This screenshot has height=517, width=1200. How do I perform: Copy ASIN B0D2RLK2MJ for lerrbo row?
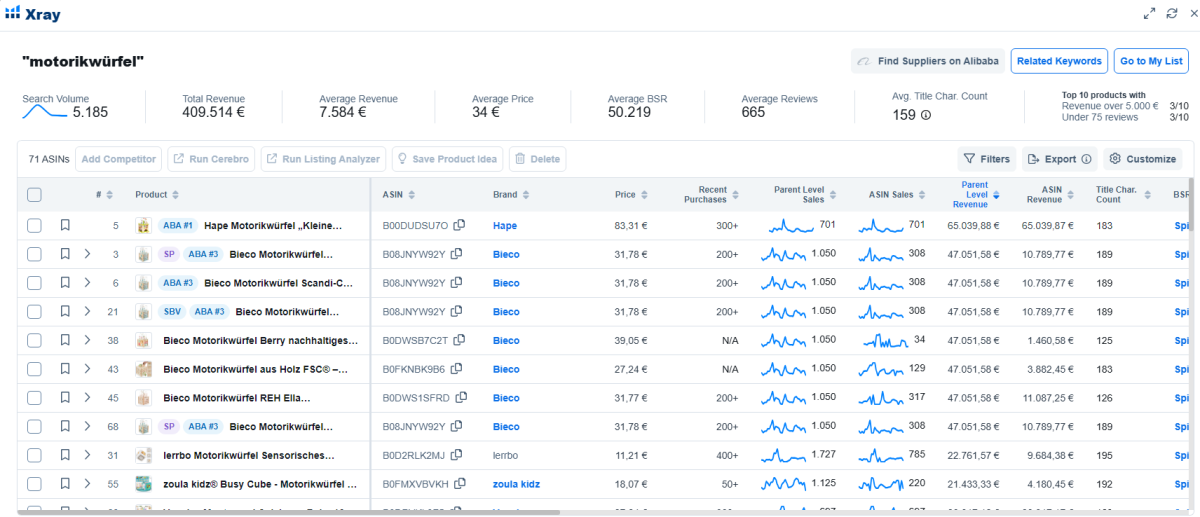pyautogui.click(x=456, y=456)
